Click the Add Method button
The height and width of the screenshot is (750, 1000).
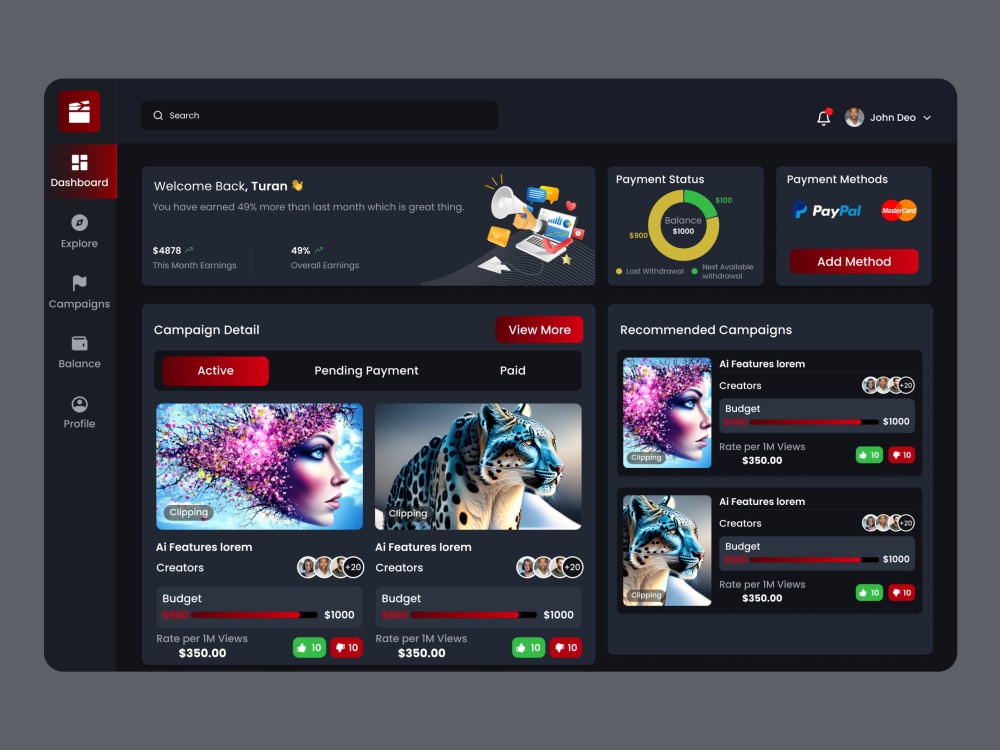pos(854,261)
